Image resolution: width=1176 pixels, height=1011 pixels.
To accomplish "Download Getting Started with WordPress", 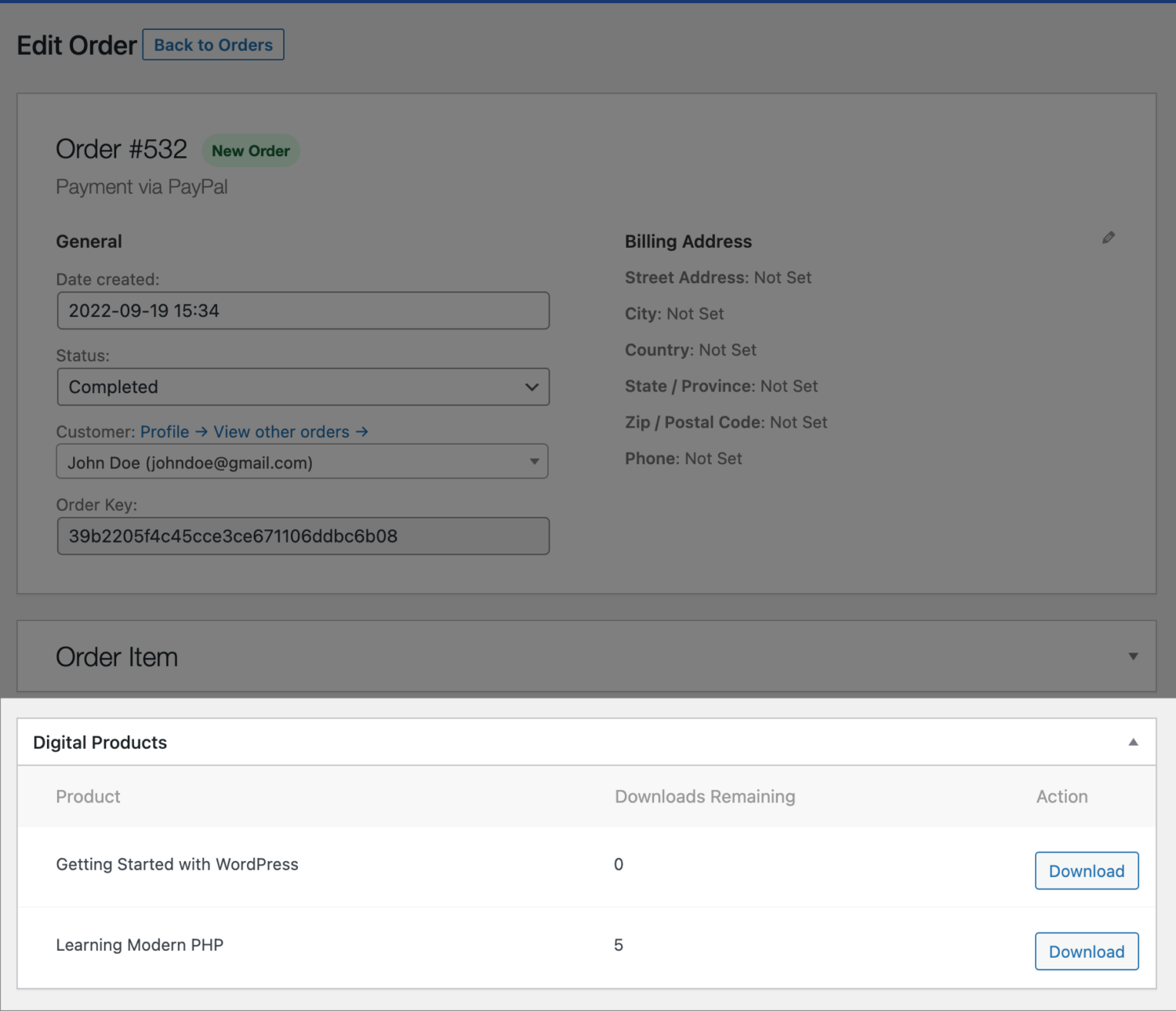I will pos(1087,871).
